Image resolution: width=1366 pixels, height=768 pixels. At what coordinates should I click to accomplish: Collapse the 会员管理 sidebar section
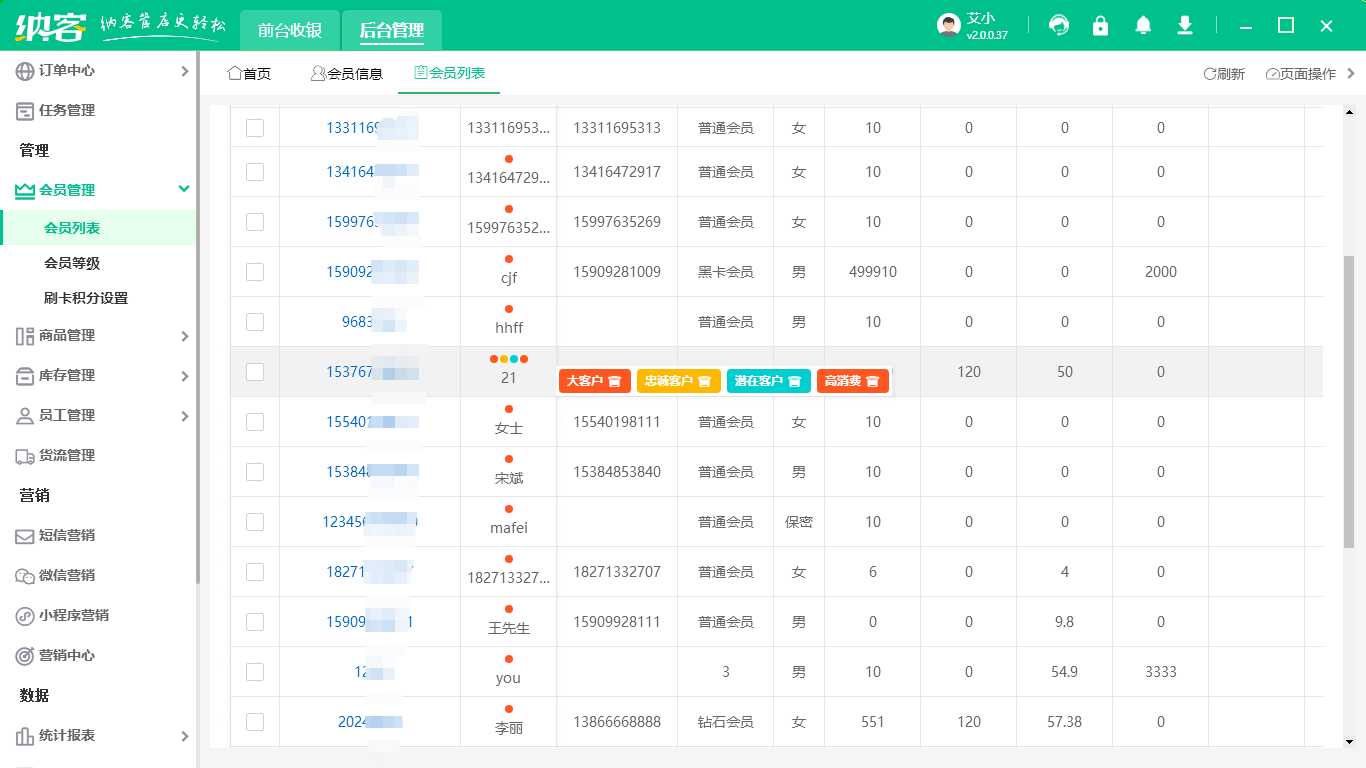(183, 190)
